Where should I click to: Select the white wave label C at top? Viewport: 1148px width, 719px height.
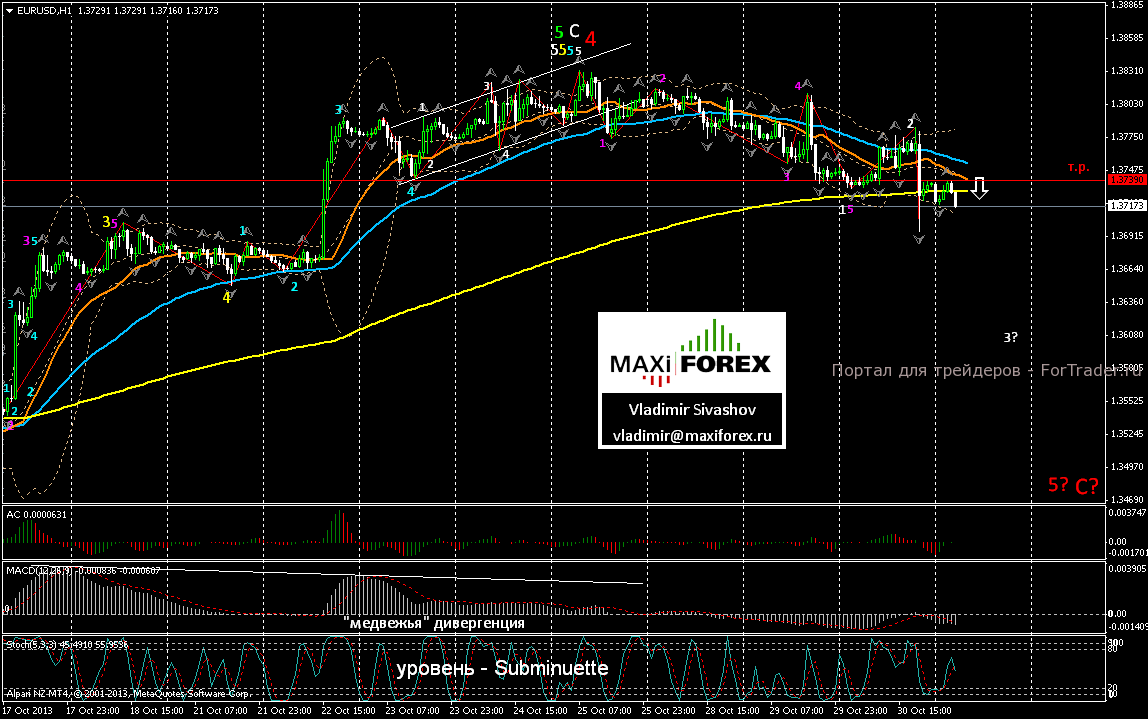[575, 32]
